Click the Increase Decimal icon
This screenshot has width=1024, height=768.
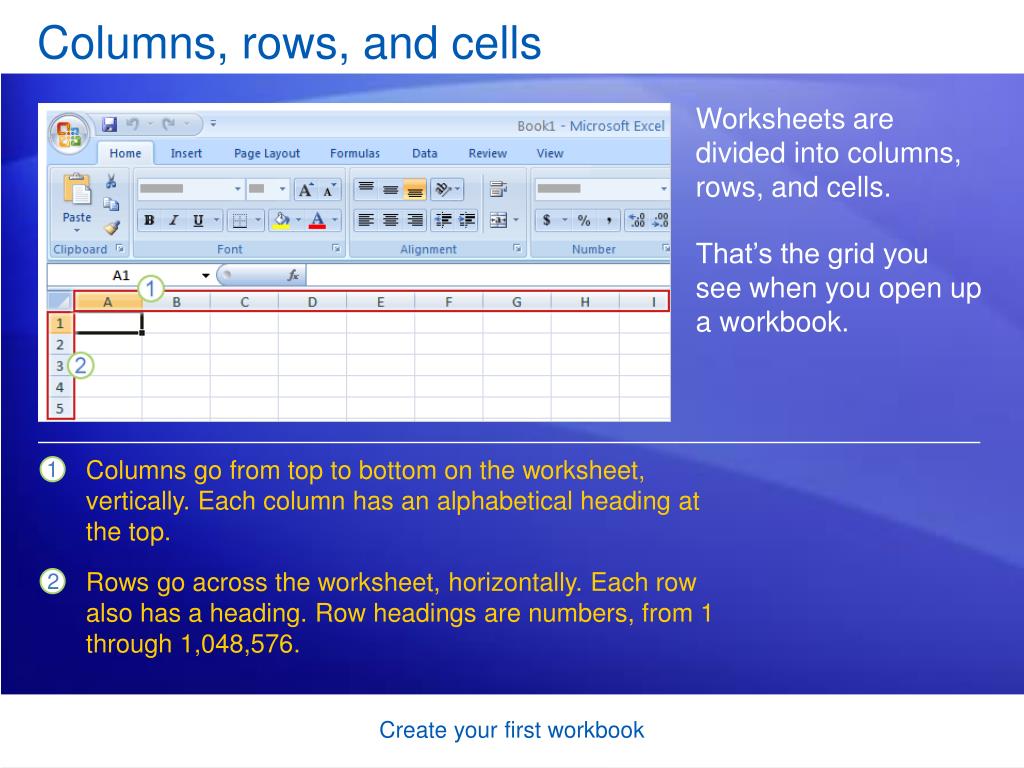(637, 220)
